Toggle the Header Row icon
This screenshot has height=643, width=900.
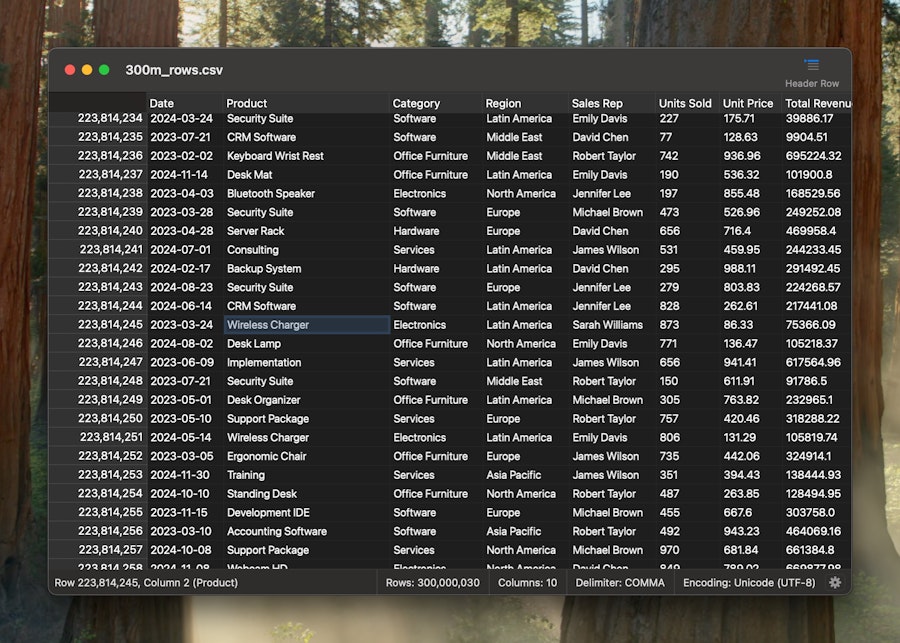click(x=811, y=67)
